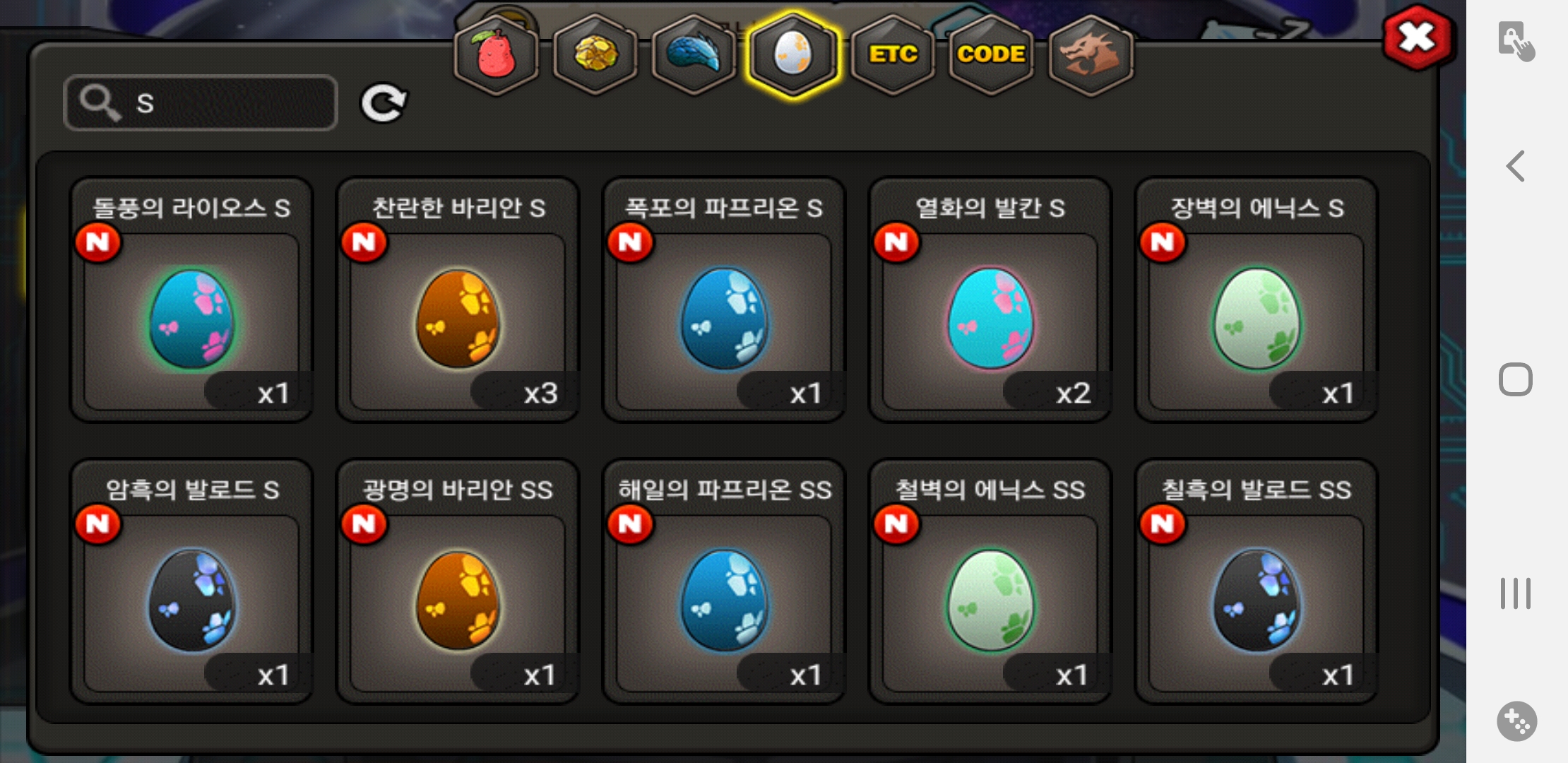Open the ETC category tab

(893, 55)
